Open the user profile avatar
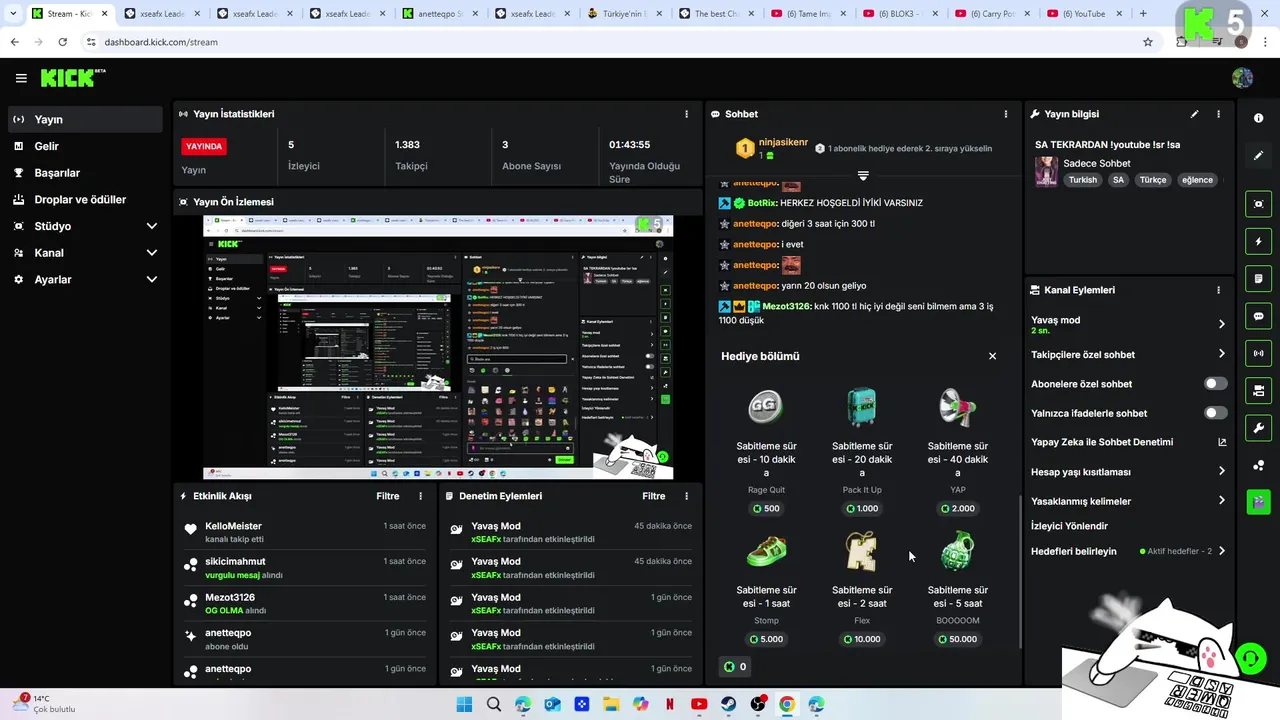The height and width of the screenshot is (720, 1280). [1242, 78]
